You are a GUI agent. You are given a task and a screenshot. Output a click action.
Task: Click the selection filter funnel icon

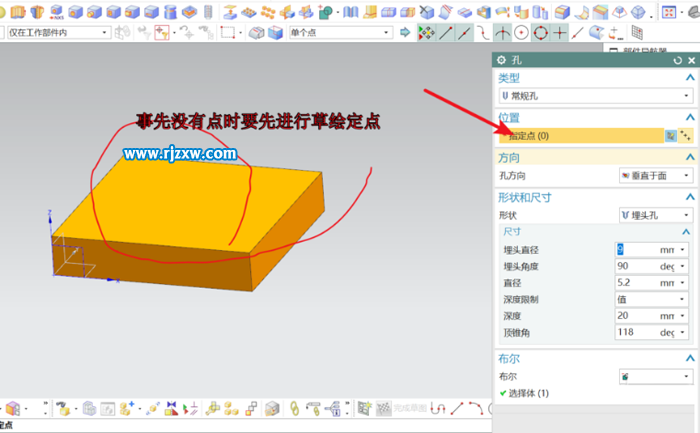click(162, 33)
